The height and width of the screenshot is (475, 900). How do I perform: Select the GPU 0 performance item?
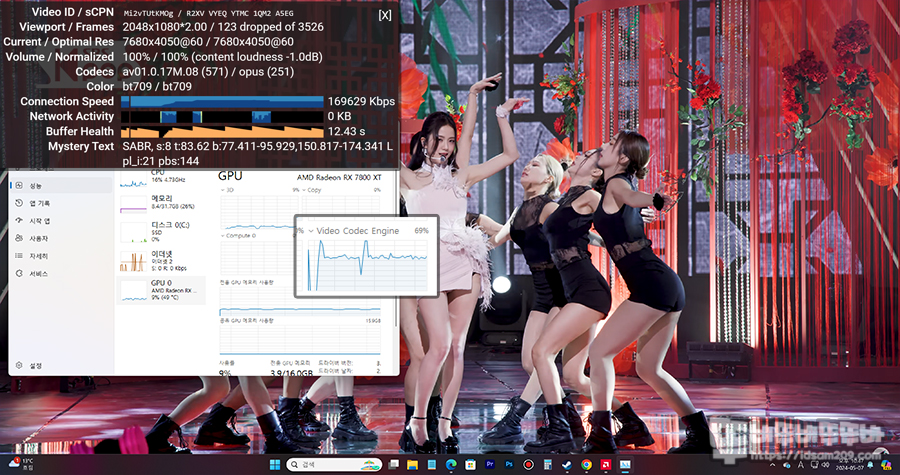(161, 290)
